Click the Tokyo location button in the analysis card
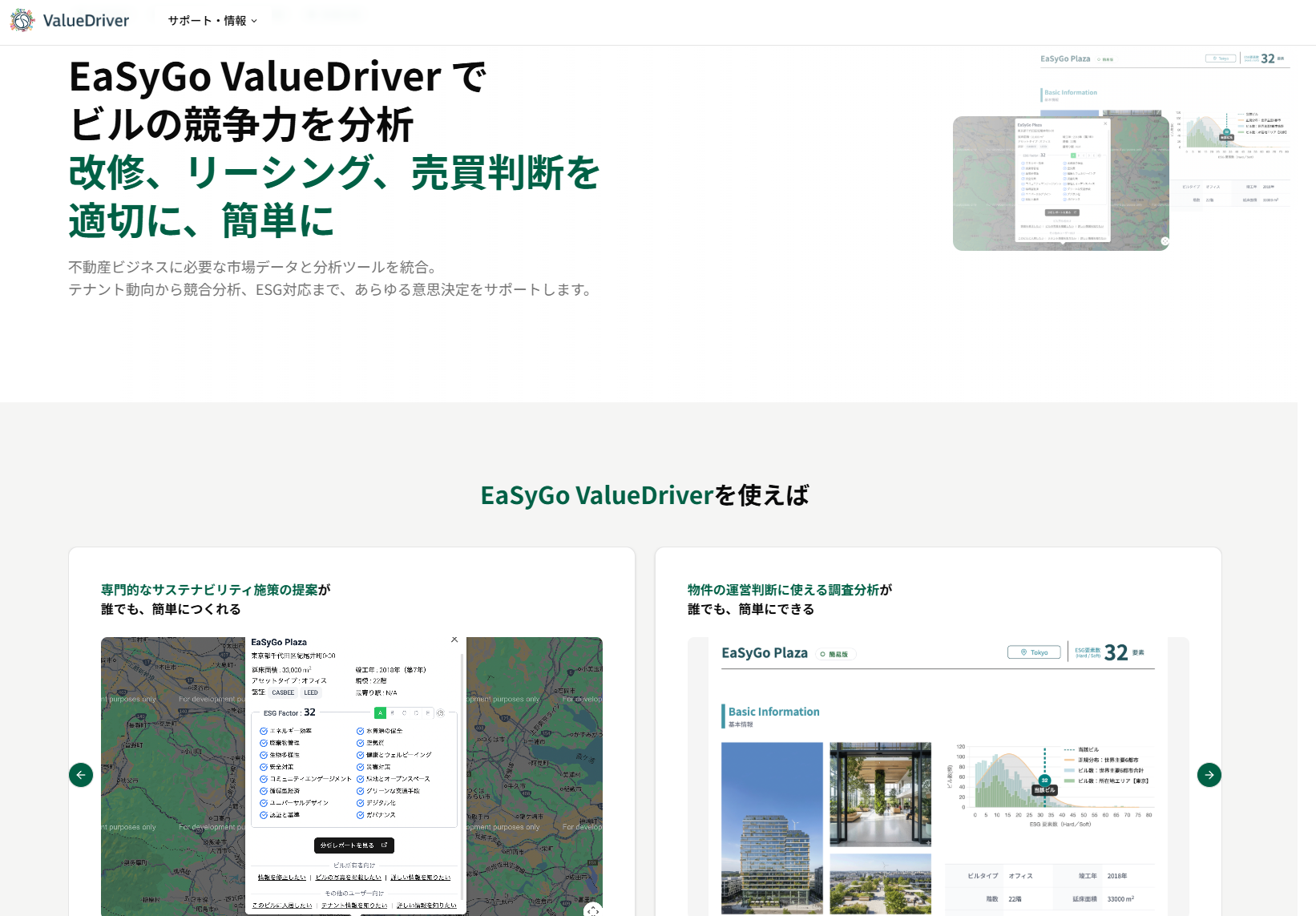This screenshot has width=1316, height=916. 1034,652
